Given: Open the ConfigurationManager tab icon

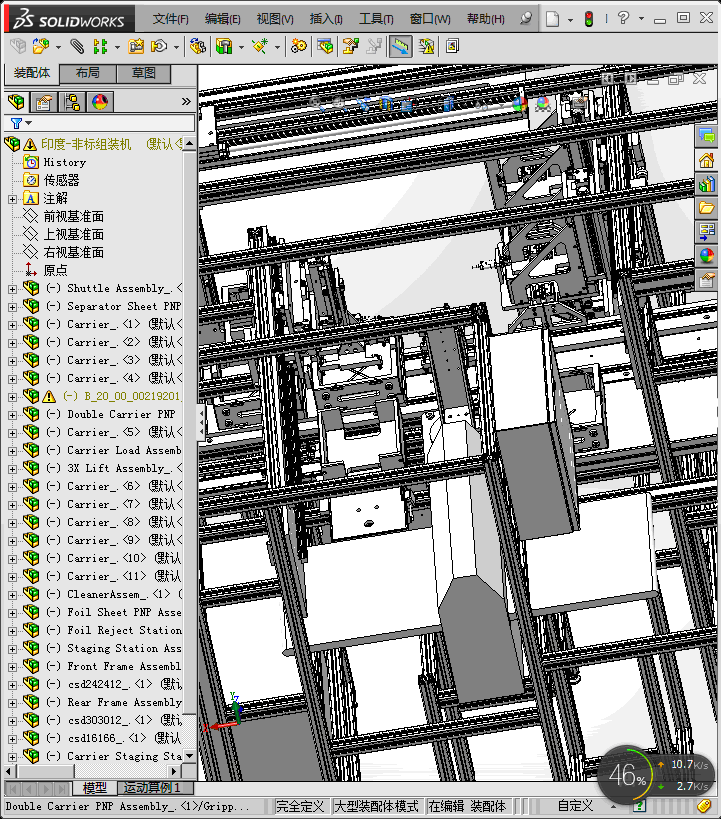Looking at the screenshot, I should pyautogui.click(x=72, y=102).
